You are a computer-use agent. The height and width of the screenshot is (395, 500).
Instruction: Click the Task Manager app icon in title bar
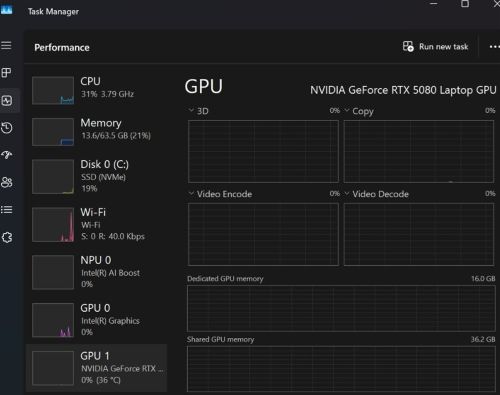pyautogui.click(x=7, y=10)
